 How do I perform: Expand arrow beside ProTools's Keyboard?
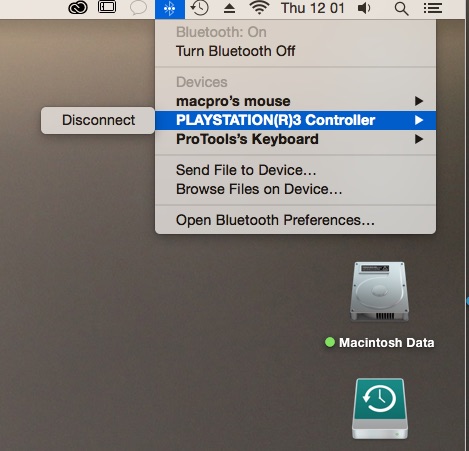click(x=419, y=139)
